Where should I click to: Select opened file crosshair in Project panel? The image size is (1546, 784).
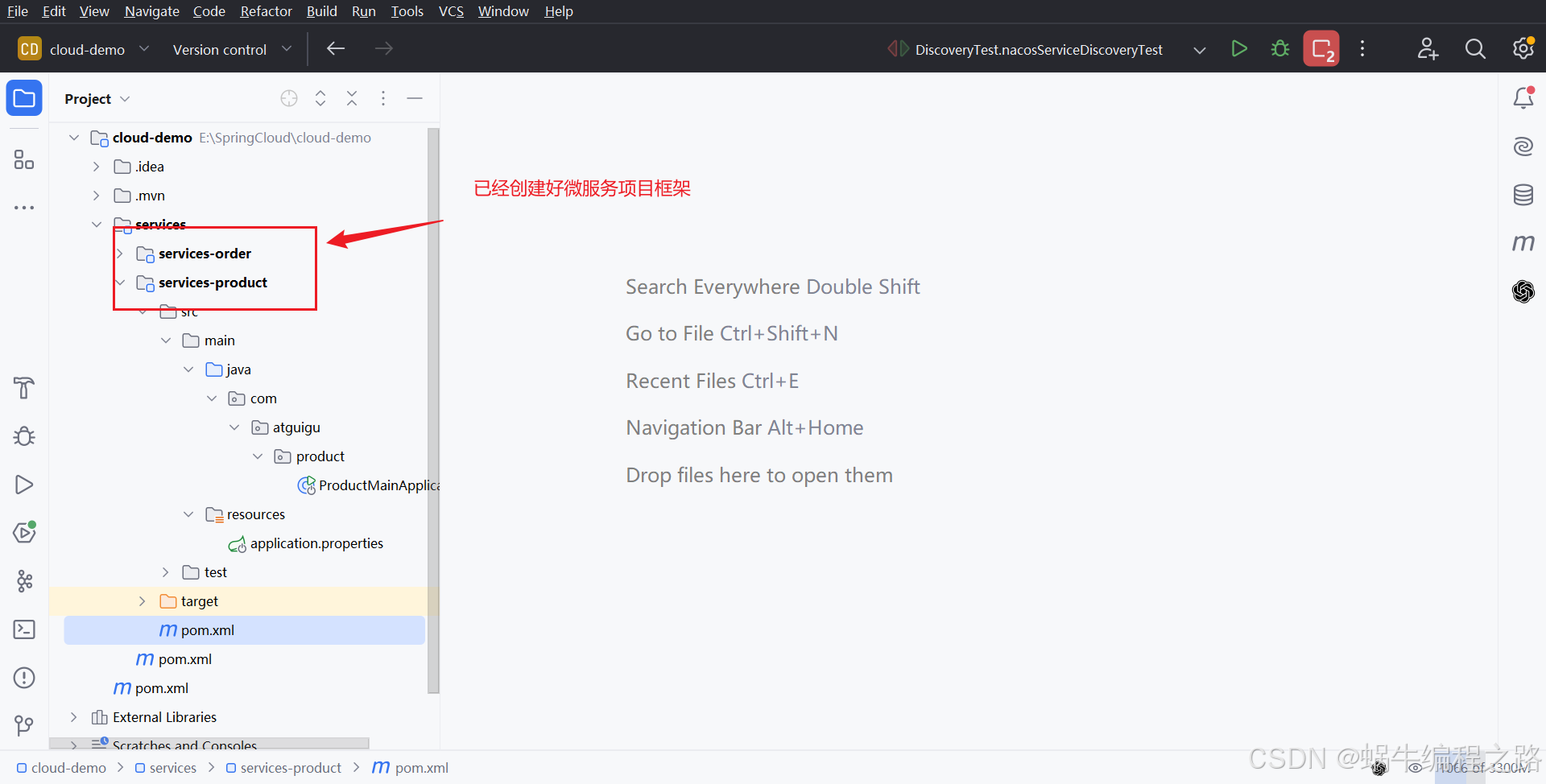tap(289, 98)
